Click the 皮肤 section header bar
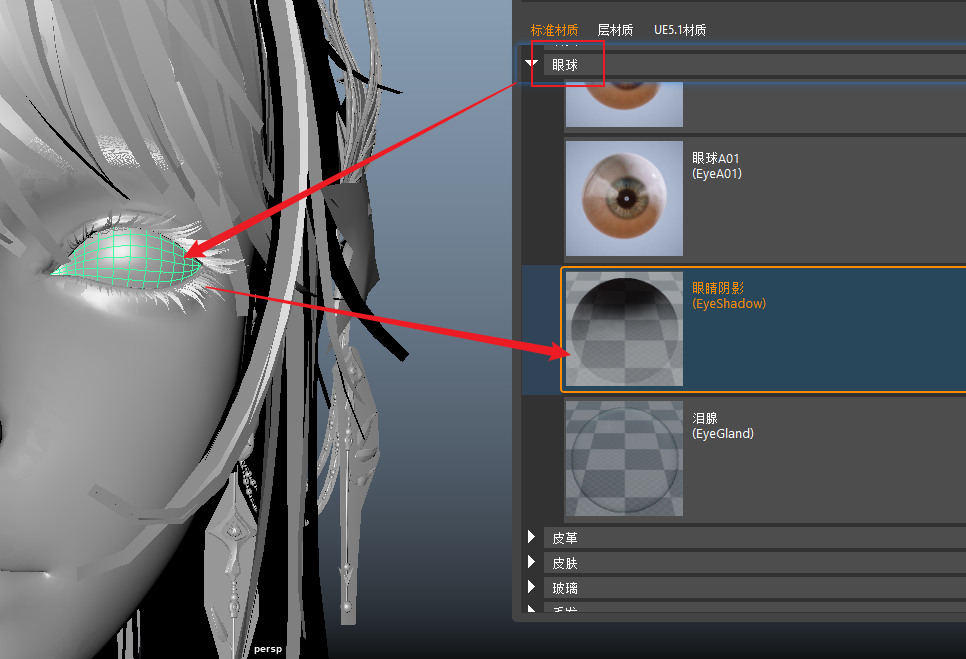The image size is (966, 659). click(x=750, y=563)
